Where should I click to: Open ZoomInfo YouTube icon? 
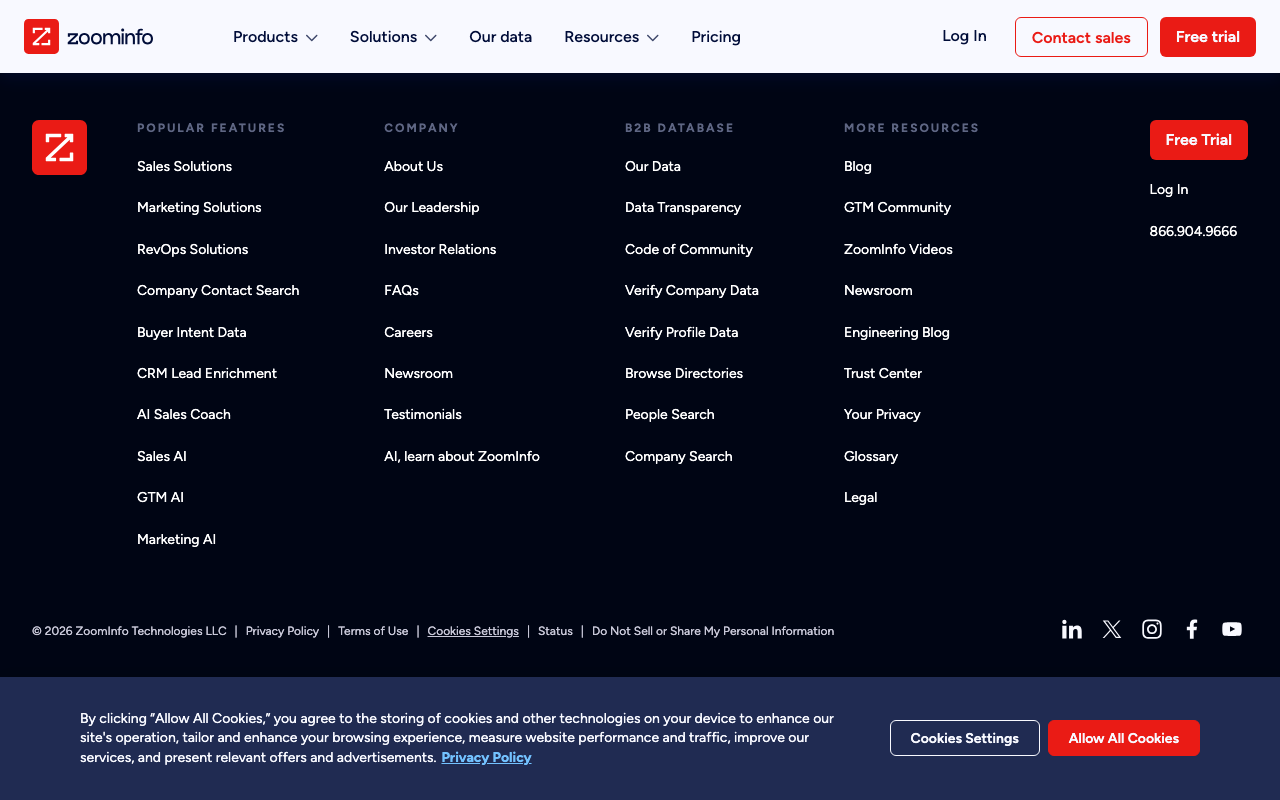click(x=1232, y=629)
